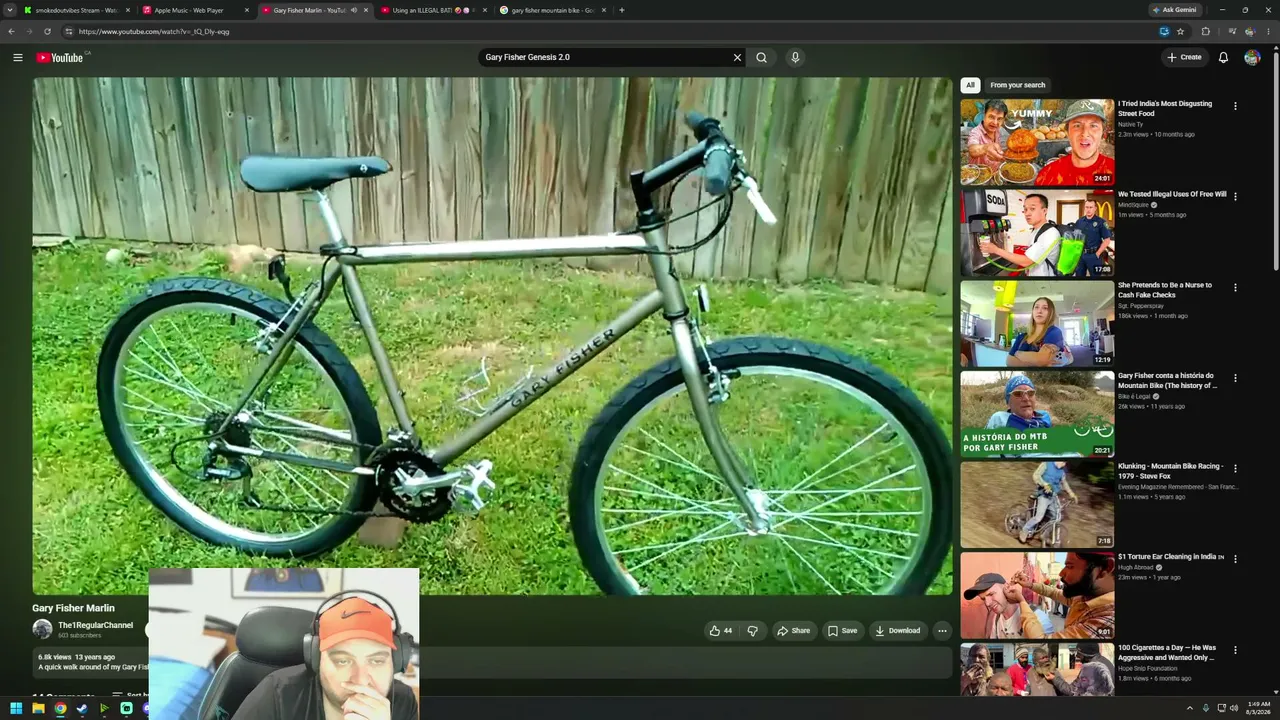This screenshot has width=1280, height=720.
Task: Open the YouTube guide hamburger menu
Action: (x=17, y=57)
